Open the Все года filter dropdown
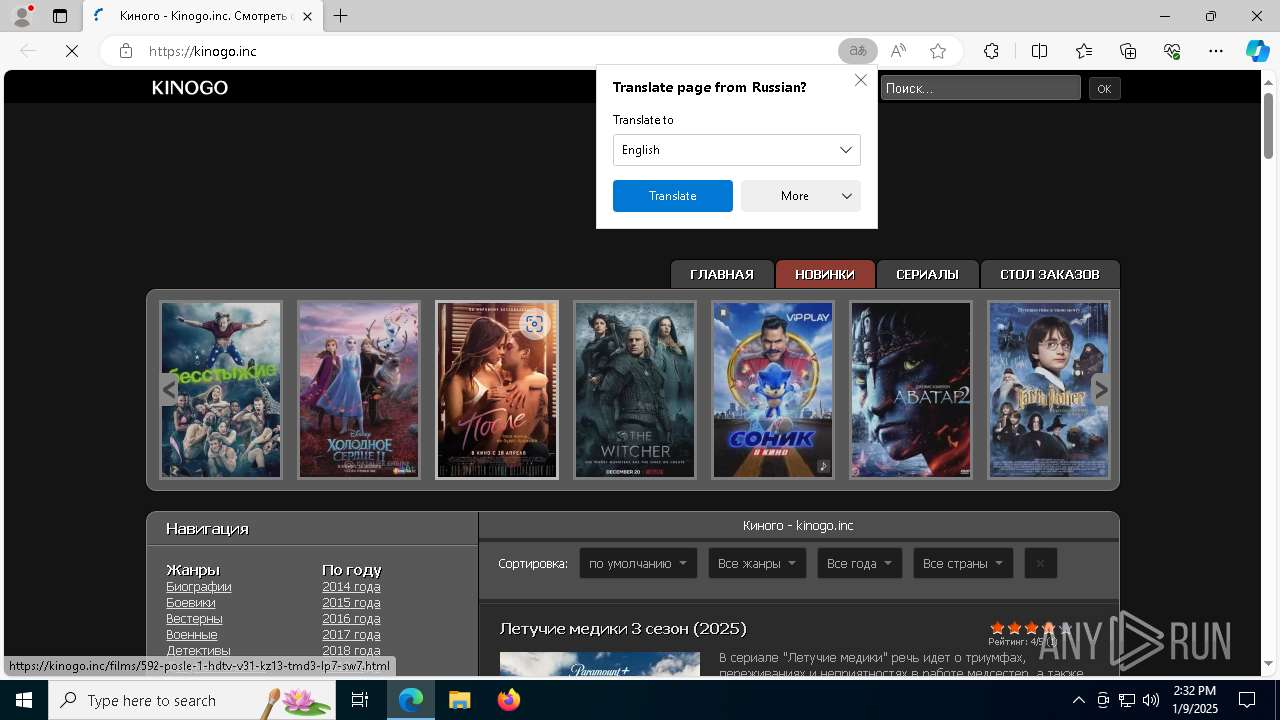Image resolution: width=1280 pixels, height=720 pixels. pyautogui.click(x=860, y=563)
